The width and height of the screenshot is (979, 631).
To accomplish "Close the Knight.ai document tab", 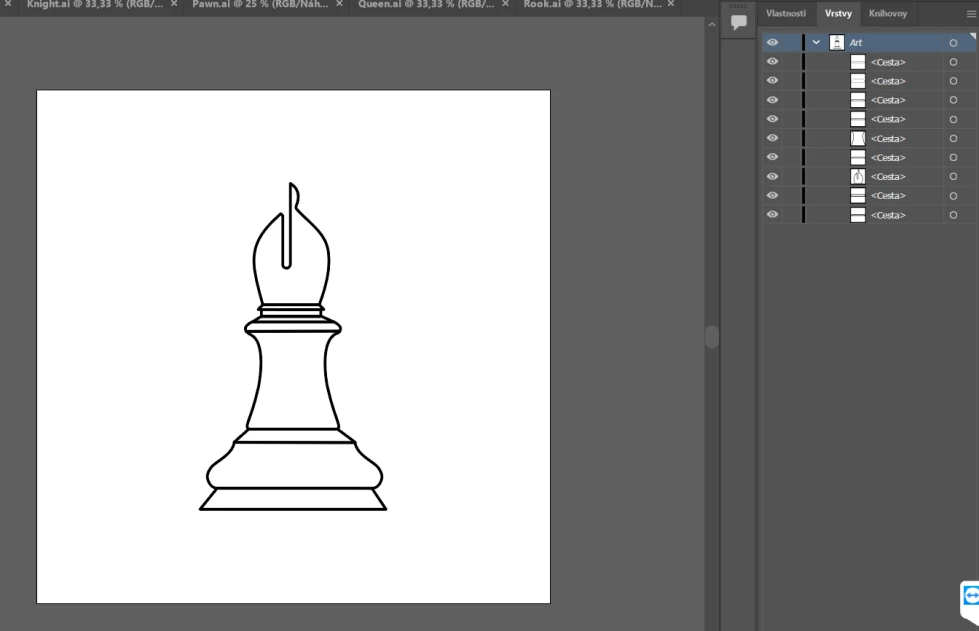I will point(174,4).
